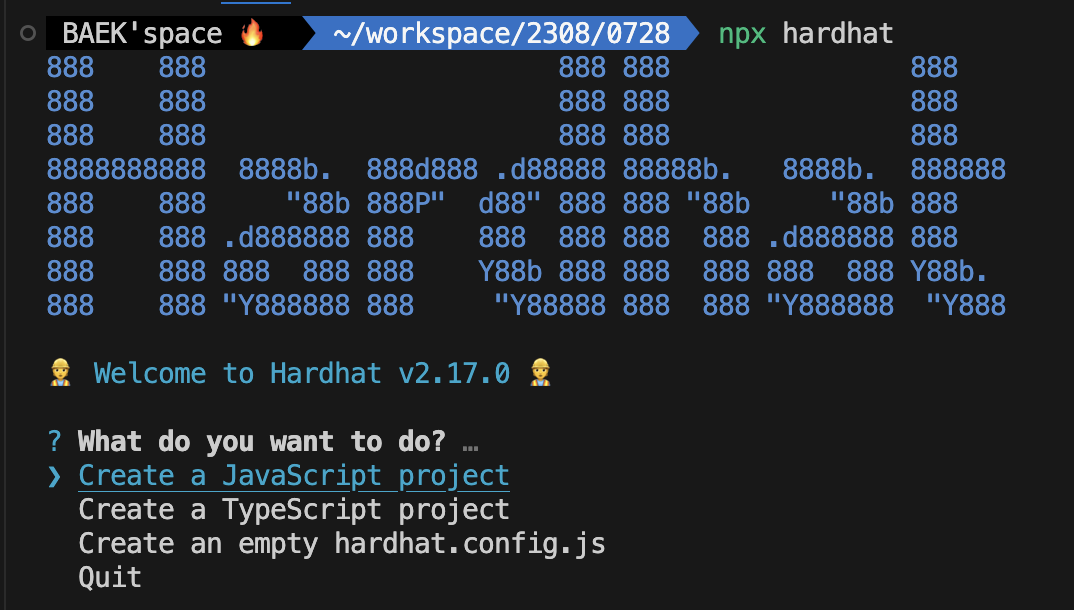Click the worker emoji after v2.17.0
Viewport: 1074px width, 610px height.
(x=540, y=372)
